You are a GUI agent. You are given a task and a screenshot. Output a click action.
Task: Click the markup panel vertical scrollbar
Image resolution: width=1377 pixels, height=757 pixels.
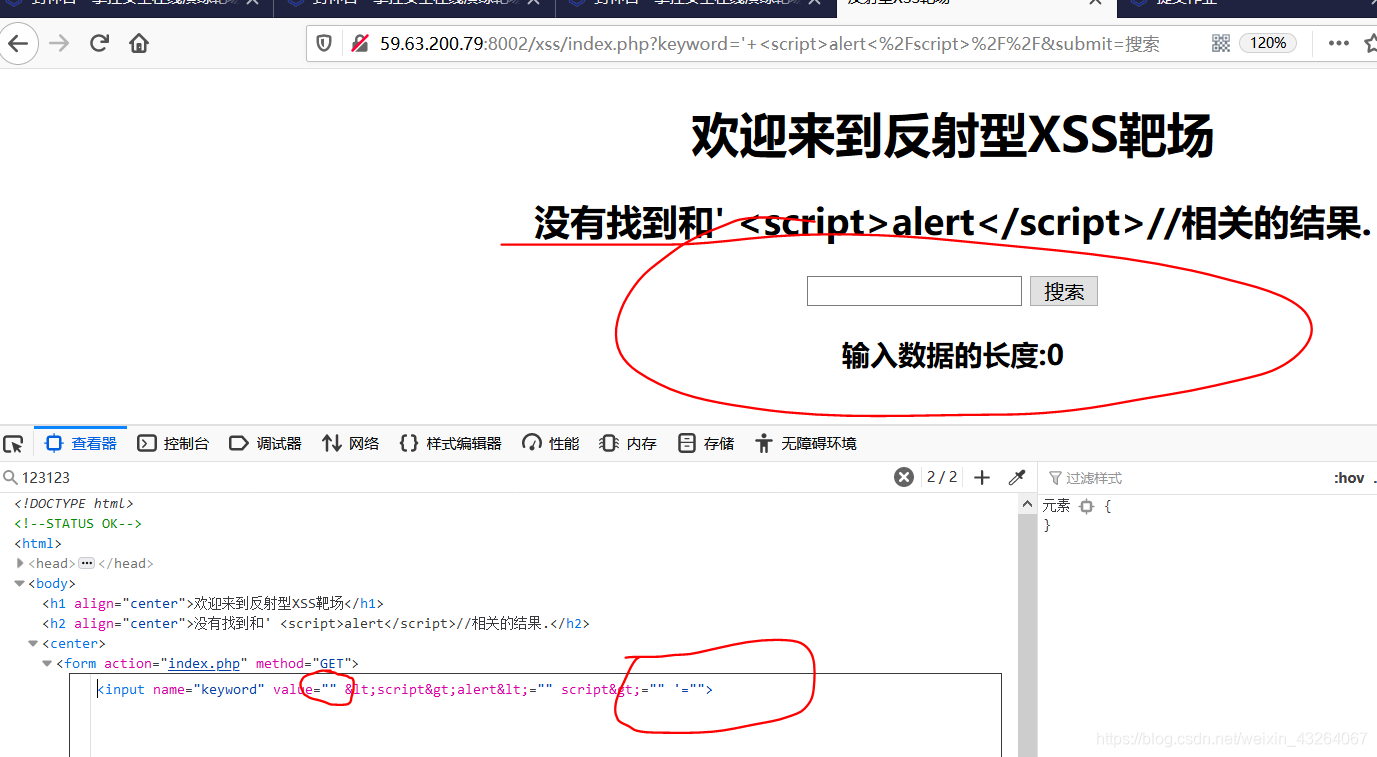tap(1027, 636)
